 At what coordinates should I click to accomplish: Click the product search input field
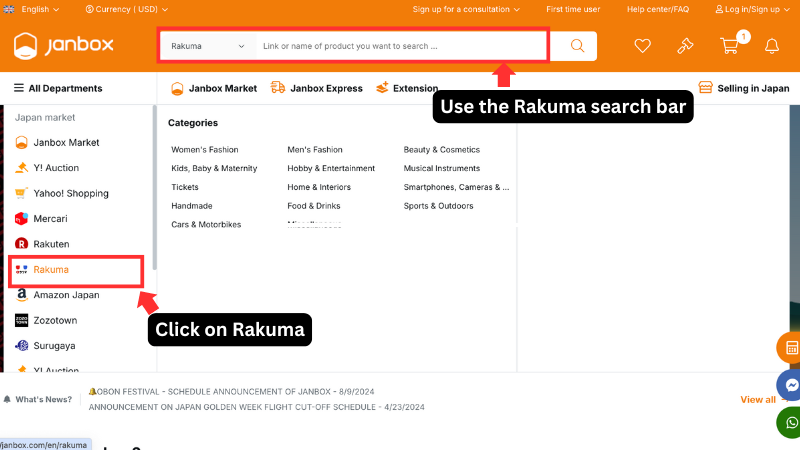[401, 46]
